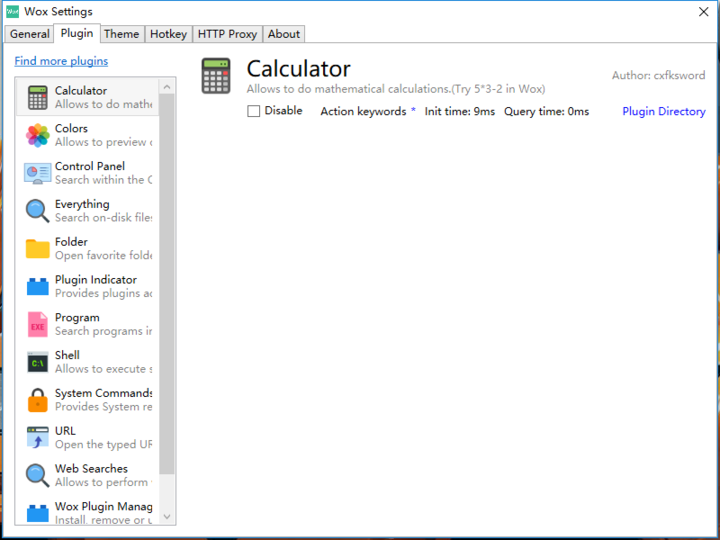Select the 'Shell' plugin name

click(x=67, y=355)
